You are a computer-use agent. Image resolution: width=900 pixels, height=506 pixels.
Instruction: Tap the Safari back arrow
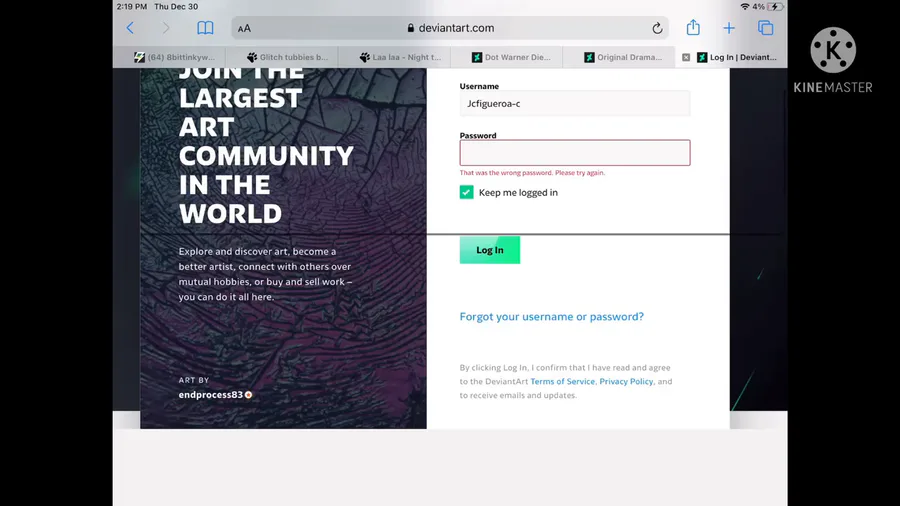(x=130, y=28)
